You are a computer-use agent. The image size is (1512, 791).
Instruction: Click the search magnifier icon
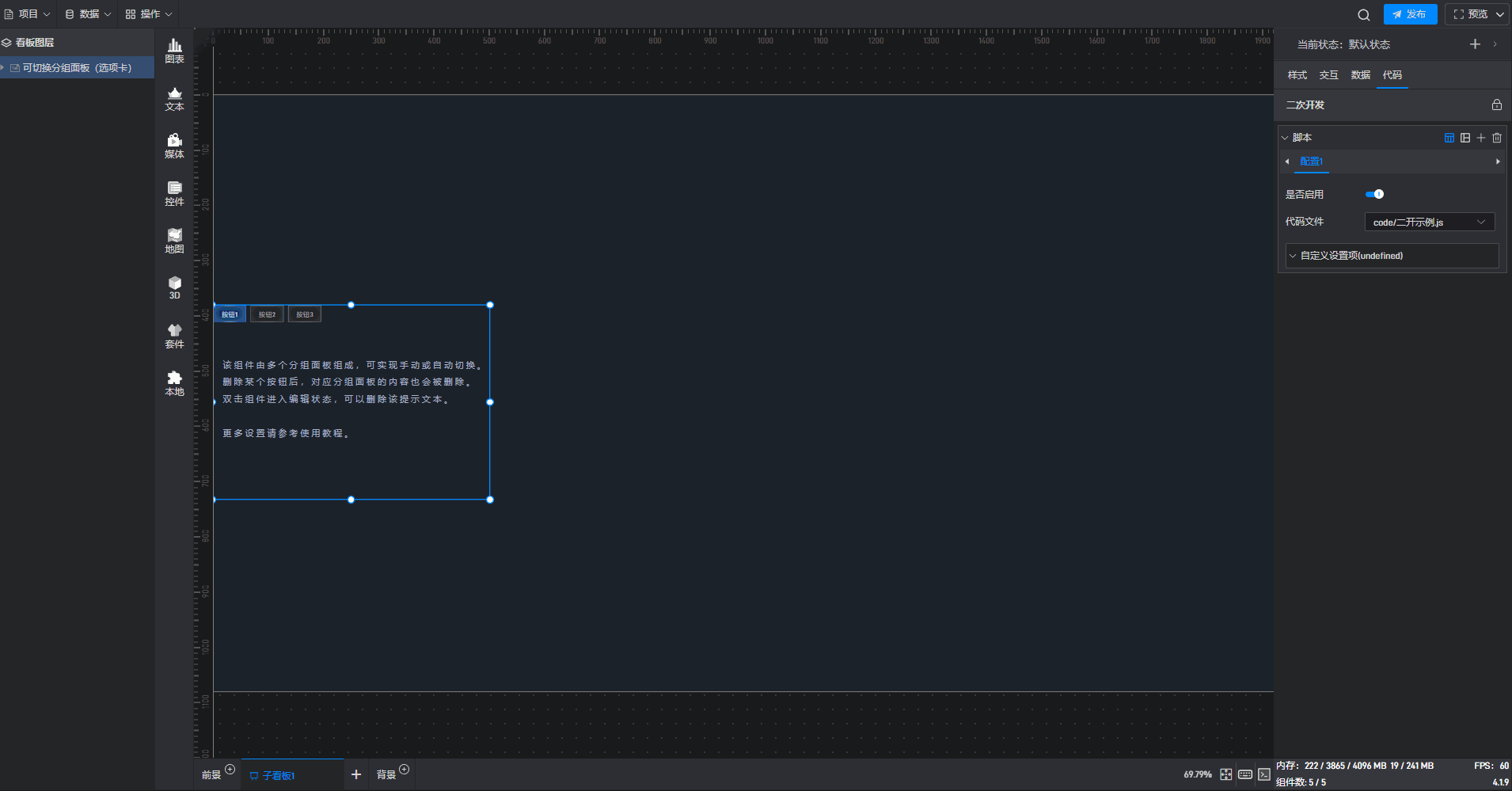point(1363,14)
